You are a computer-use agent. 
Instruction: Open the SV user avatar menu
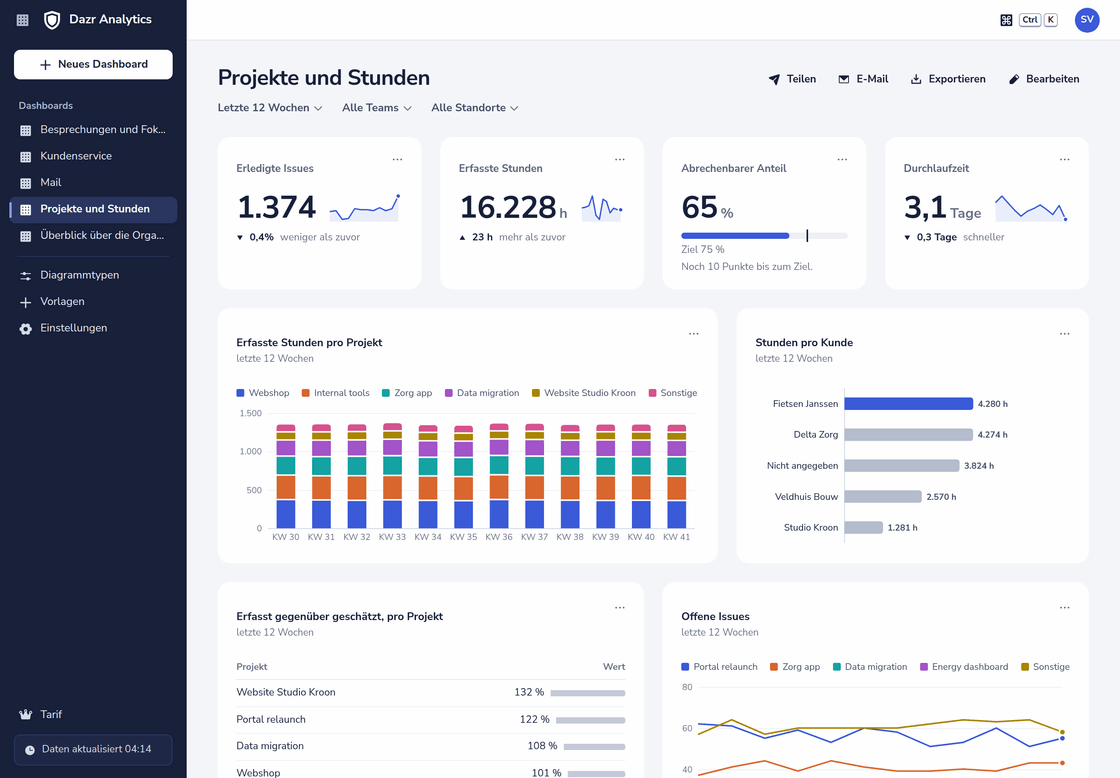click(1086, 20)
